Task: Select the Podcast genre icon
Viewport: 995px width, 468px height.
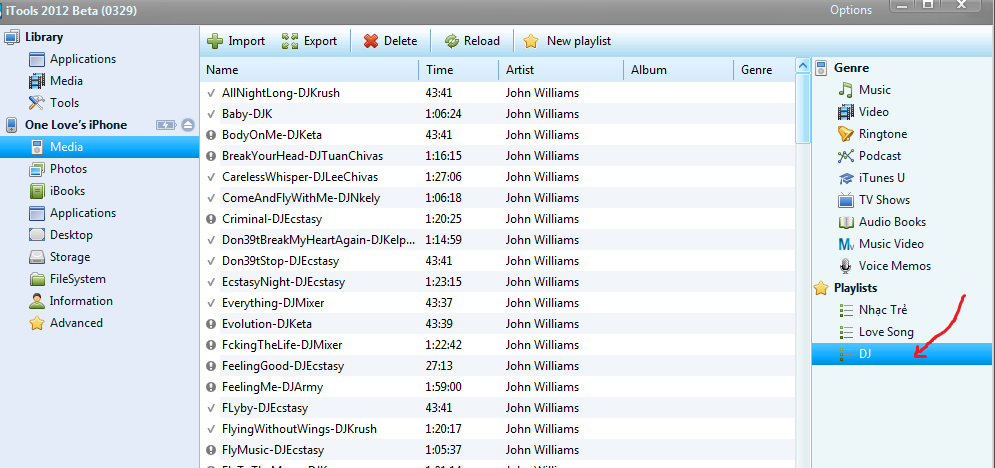Action: point(845,156)
